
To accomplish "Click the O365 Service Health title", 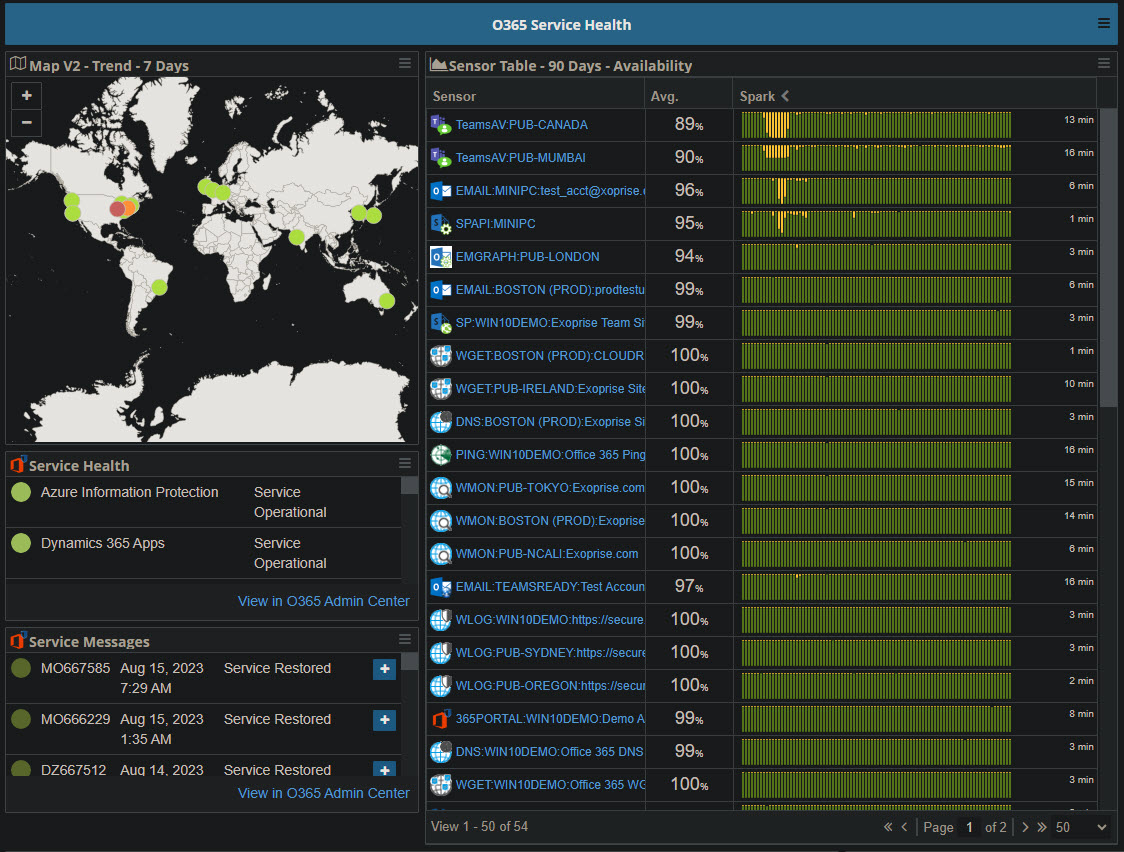I will pyautogui.click(x=561, y=24).
